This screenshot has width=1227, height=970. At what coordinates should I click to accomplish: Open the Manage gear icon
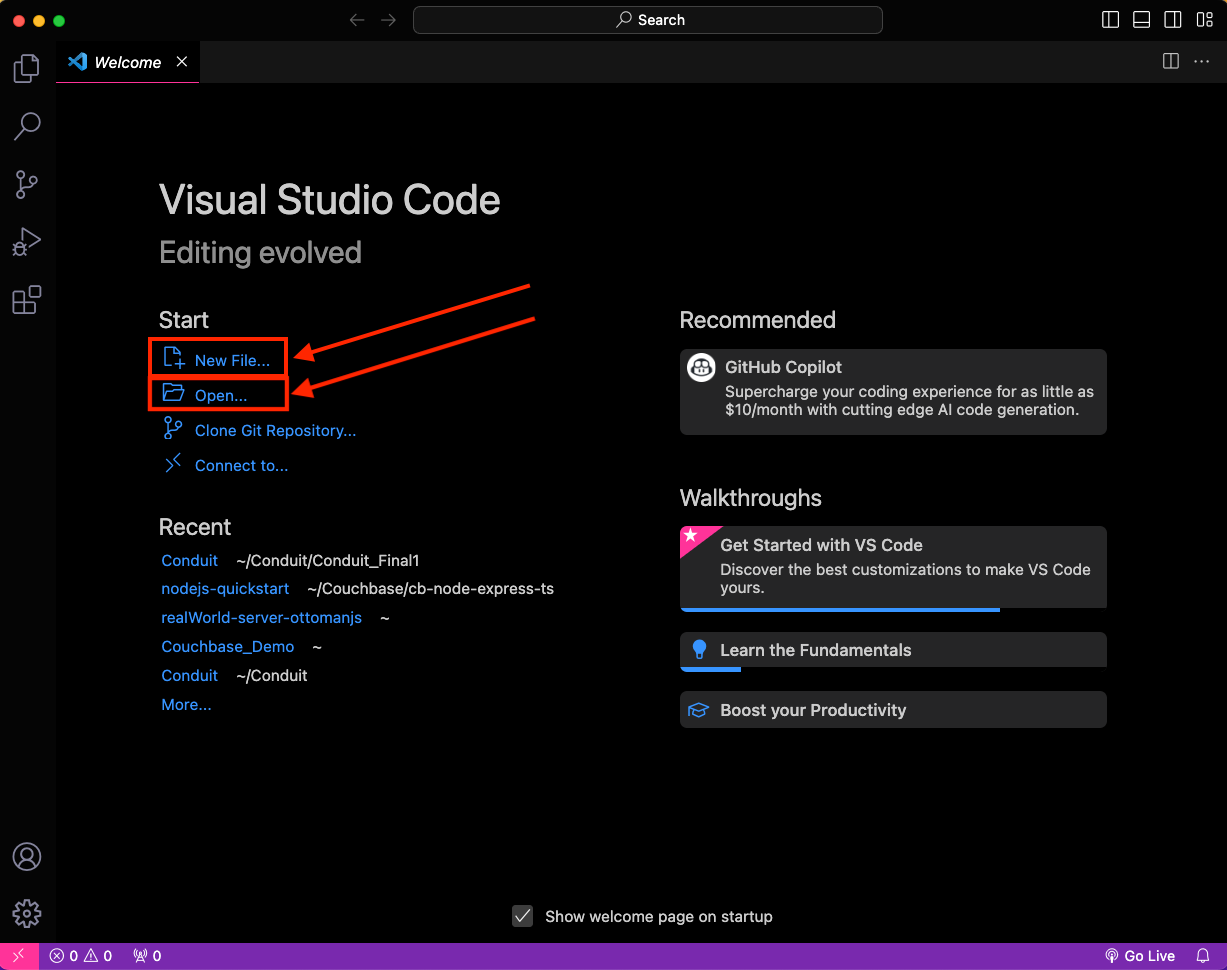26,913
